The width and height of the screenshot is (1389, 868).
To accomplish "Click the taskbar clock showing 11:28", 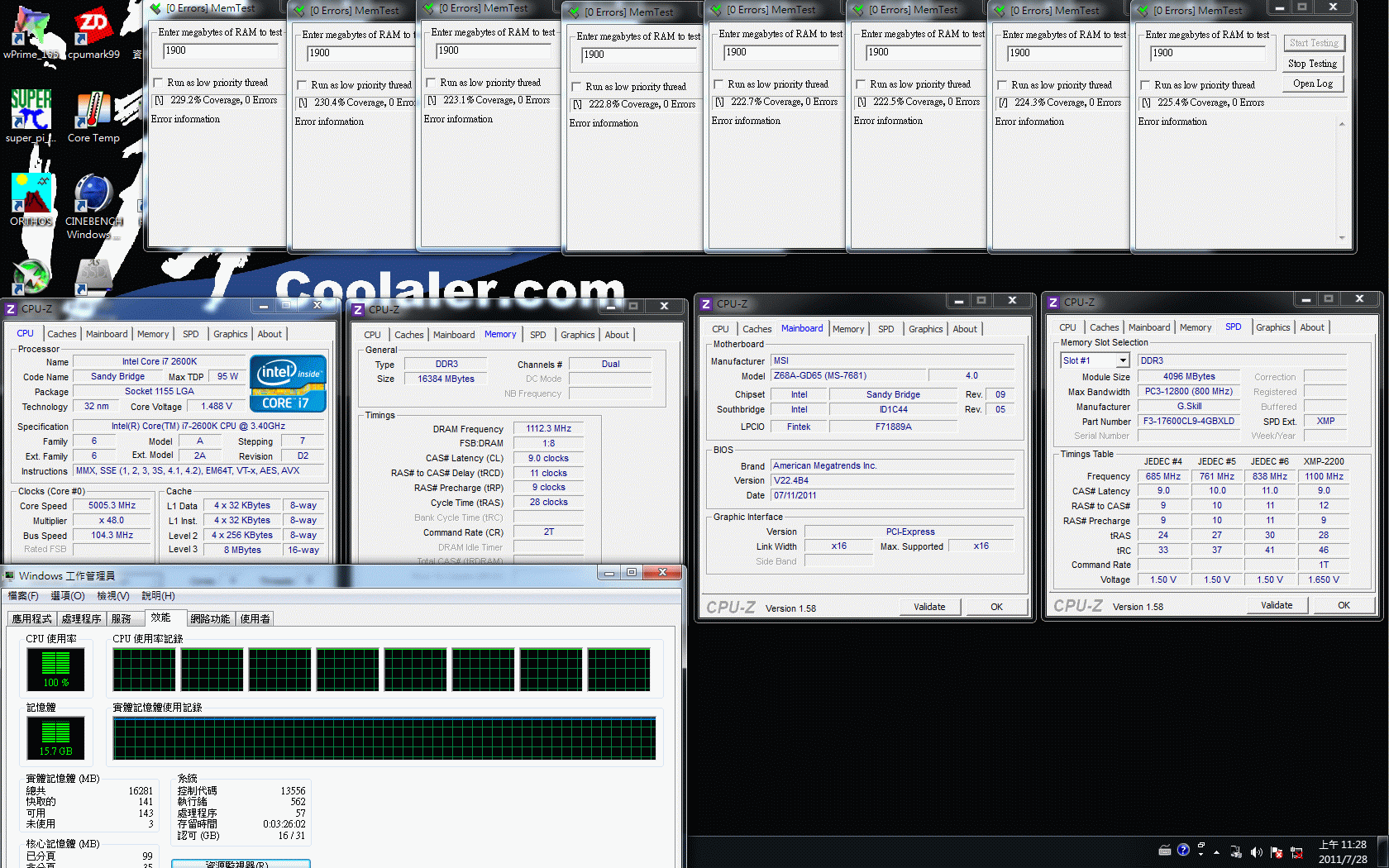I will [x=1344, y=852].
